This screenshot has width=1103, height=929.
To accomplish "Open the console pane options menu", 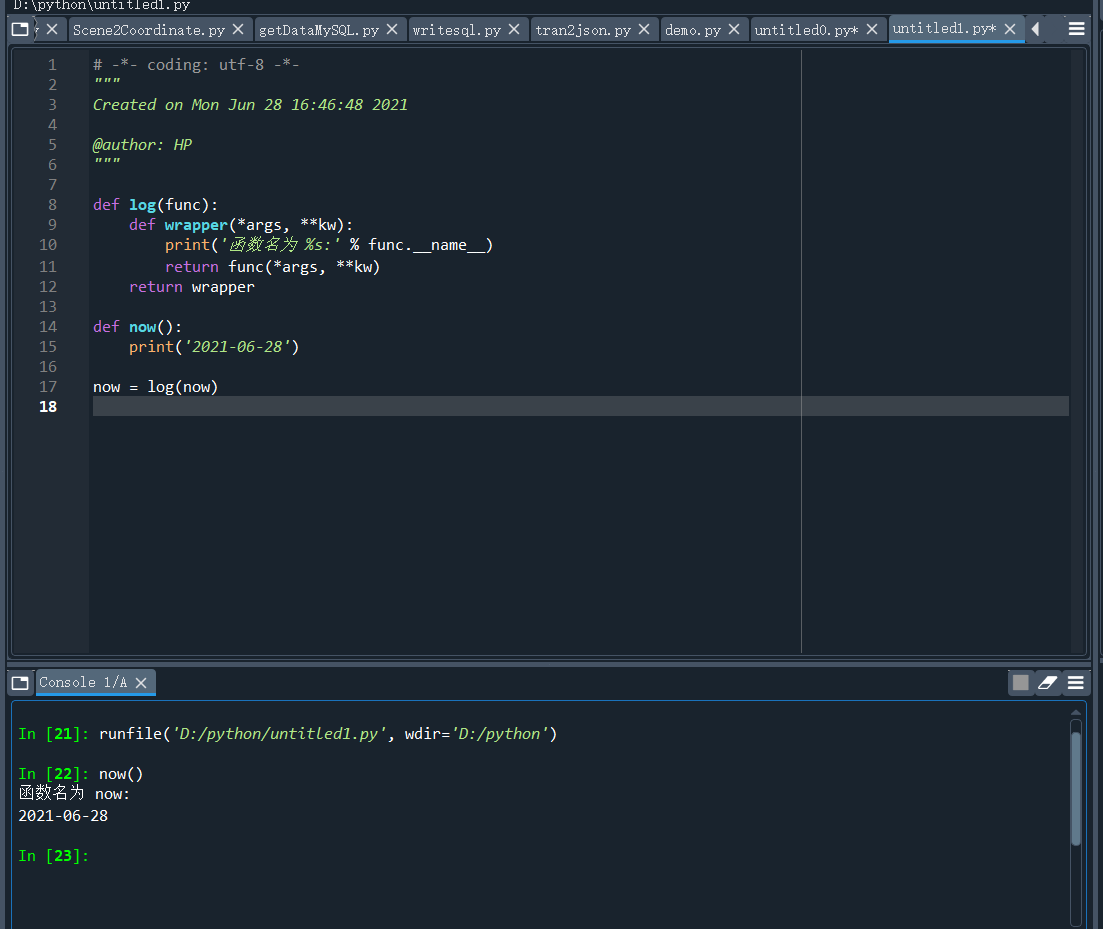I will [1076, 682].
